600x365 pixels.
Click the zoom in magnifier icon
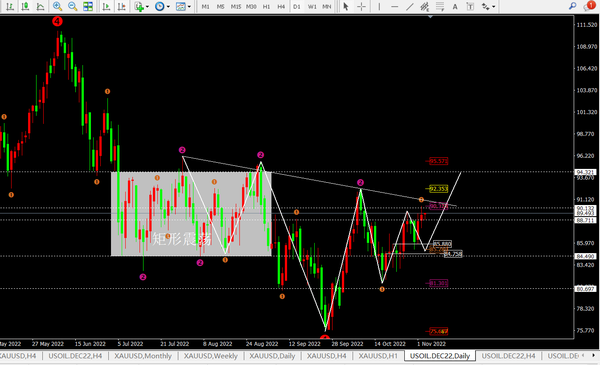(x=57, y=6)
